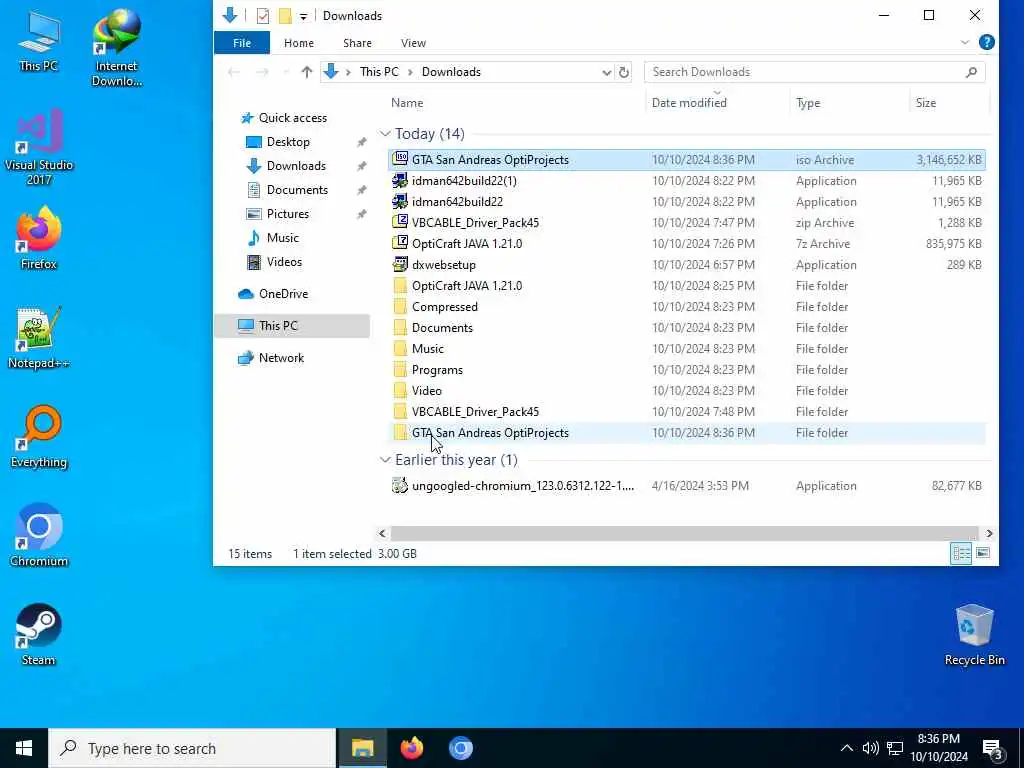Select Downloads in navigation pane
The height and width of the screenshot is (768, 1024).
tap(295, 166)
